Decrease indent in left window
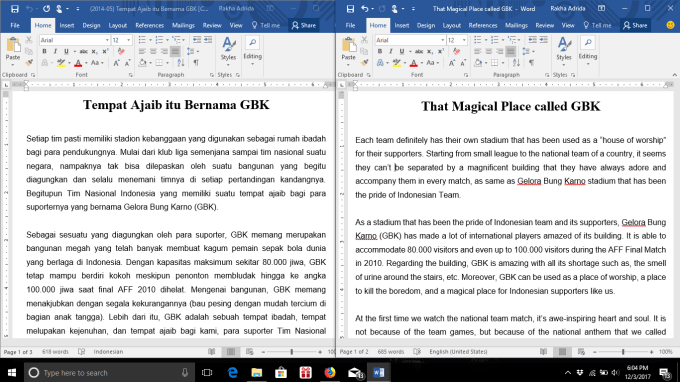 (197, 40)
